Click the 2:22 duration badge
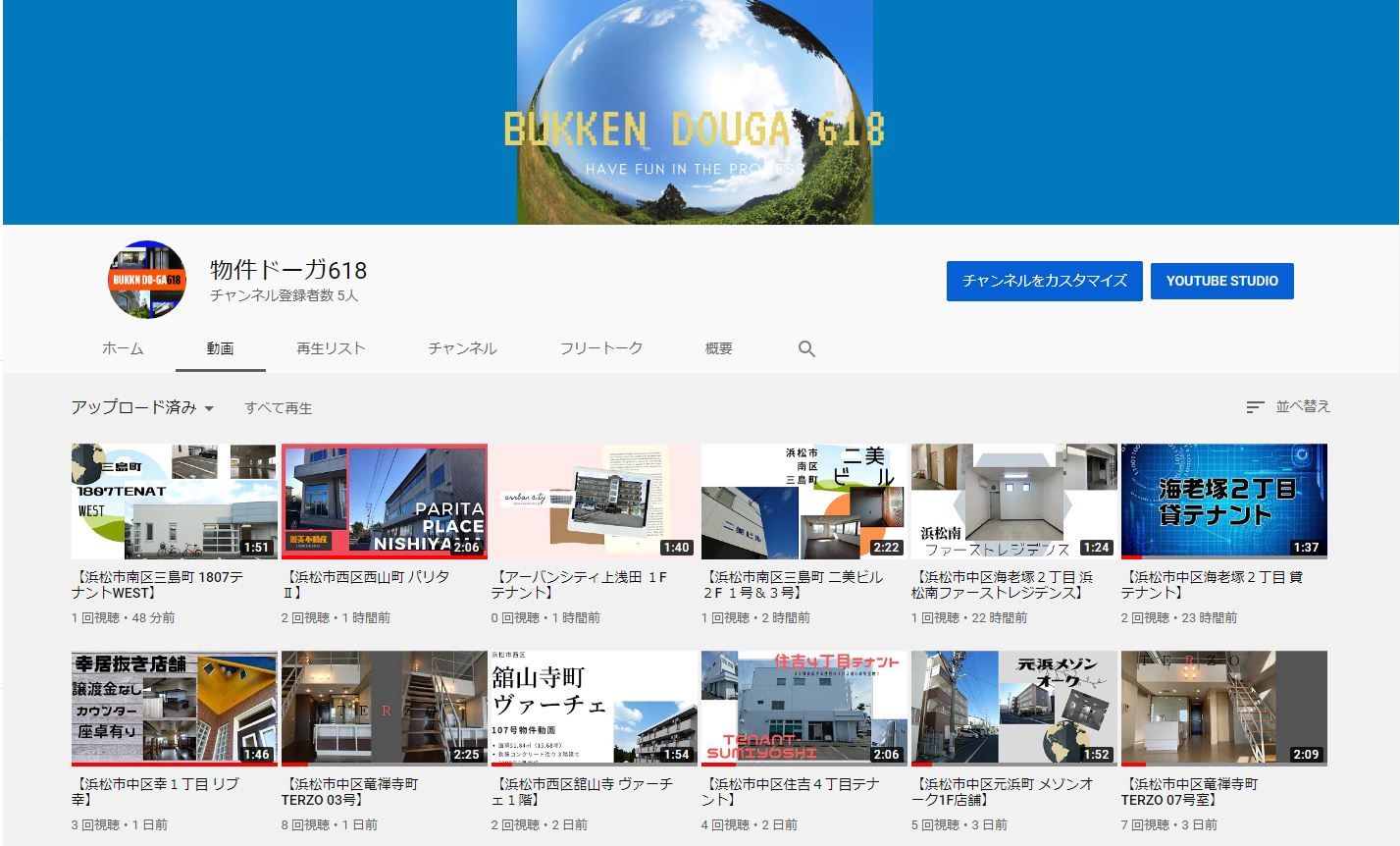Viewport: 1400px width, 846px height. tap(886, 548)
